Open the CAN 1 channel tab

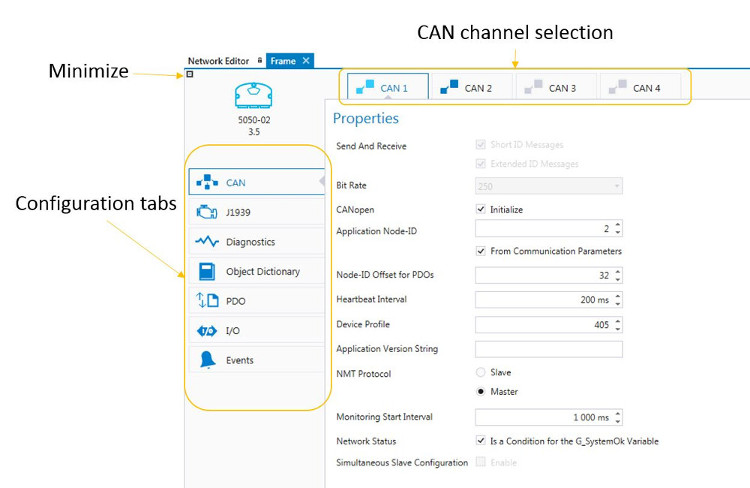tap(387, 87)
